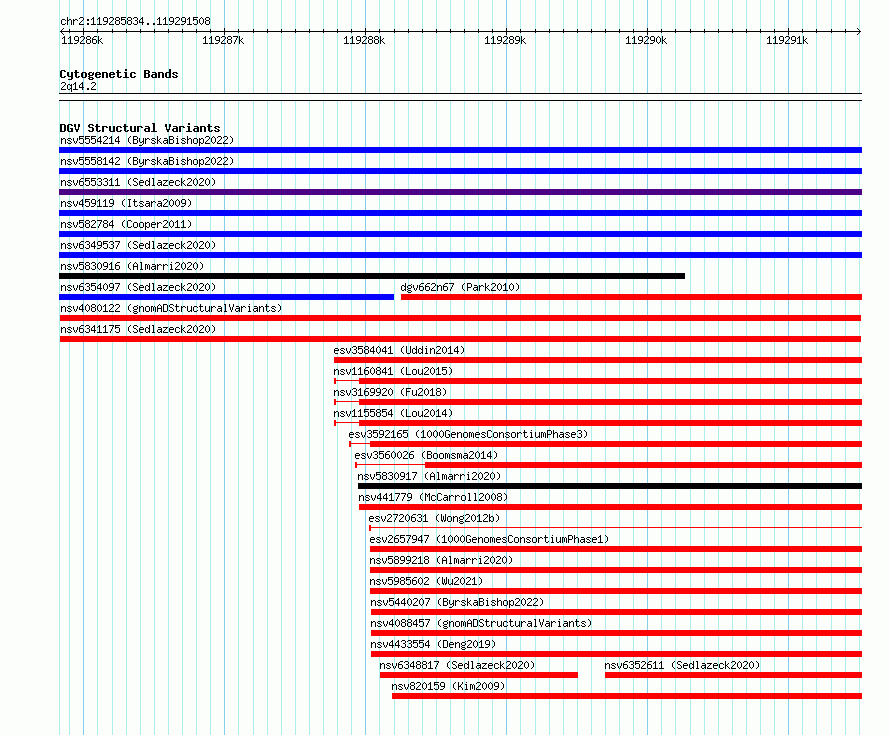Image resolution: width=890 pixels, height=735 pixels.
Task: Open nsv1155854 (Lou2014) variant
Action: click(x=393, y=413)
